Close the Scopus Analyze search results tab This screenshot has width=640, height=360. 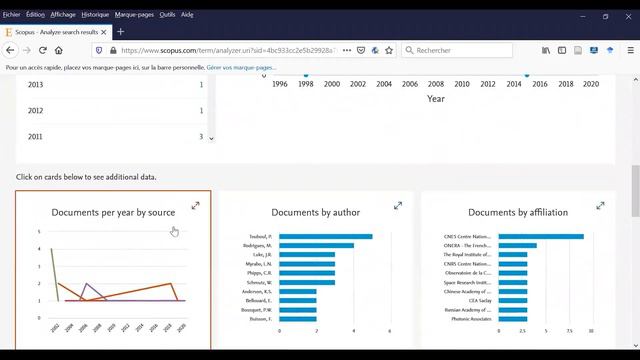tap(104, 32)
